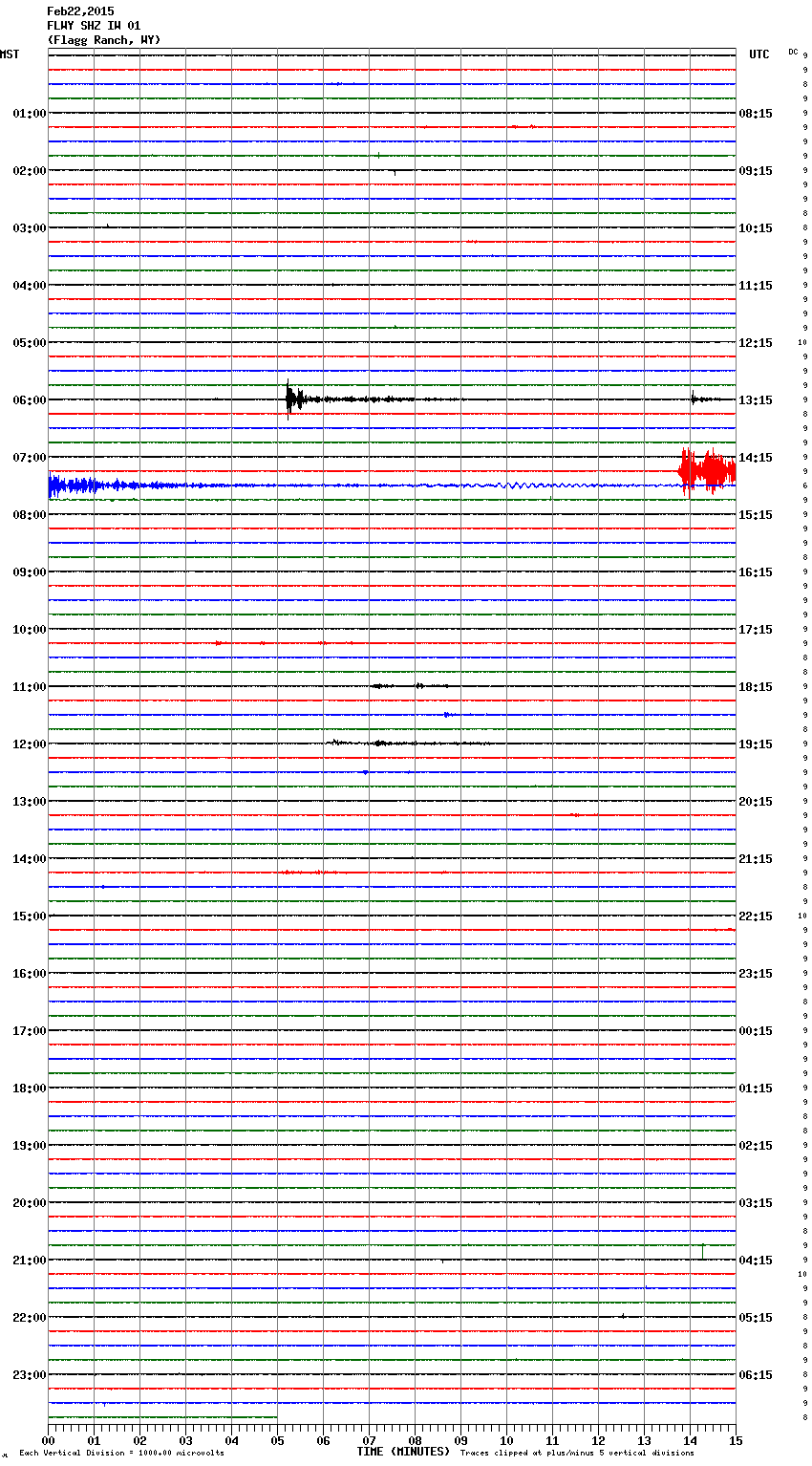Click the 'Each Vertical Division = 1000.00 microvolts' note
The image size is (812, 1466).
coord(121,1454)
